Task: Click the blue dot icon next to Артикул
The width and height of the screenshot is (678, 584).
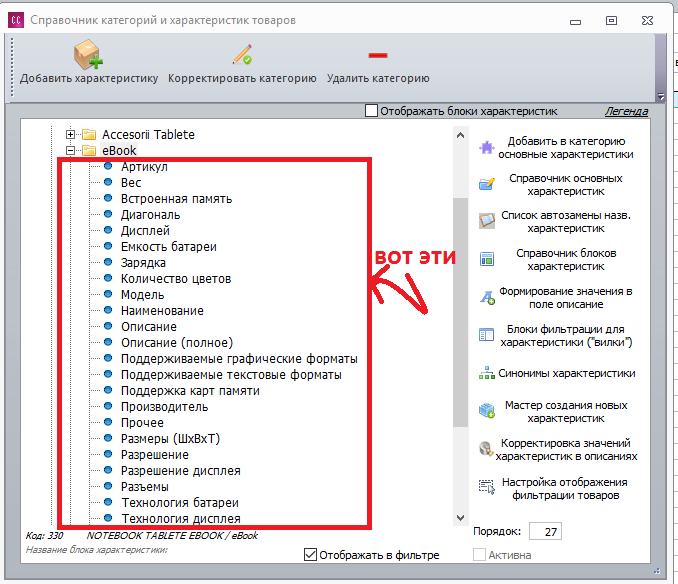Action: click(108, 166)
